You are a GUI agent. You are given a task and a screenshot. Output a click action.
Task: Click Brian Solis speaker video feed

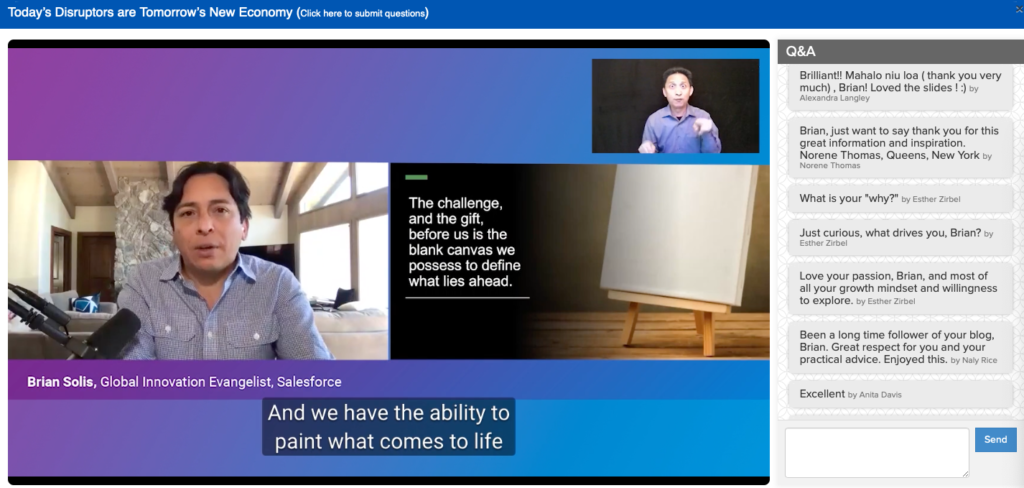(199, 261)
